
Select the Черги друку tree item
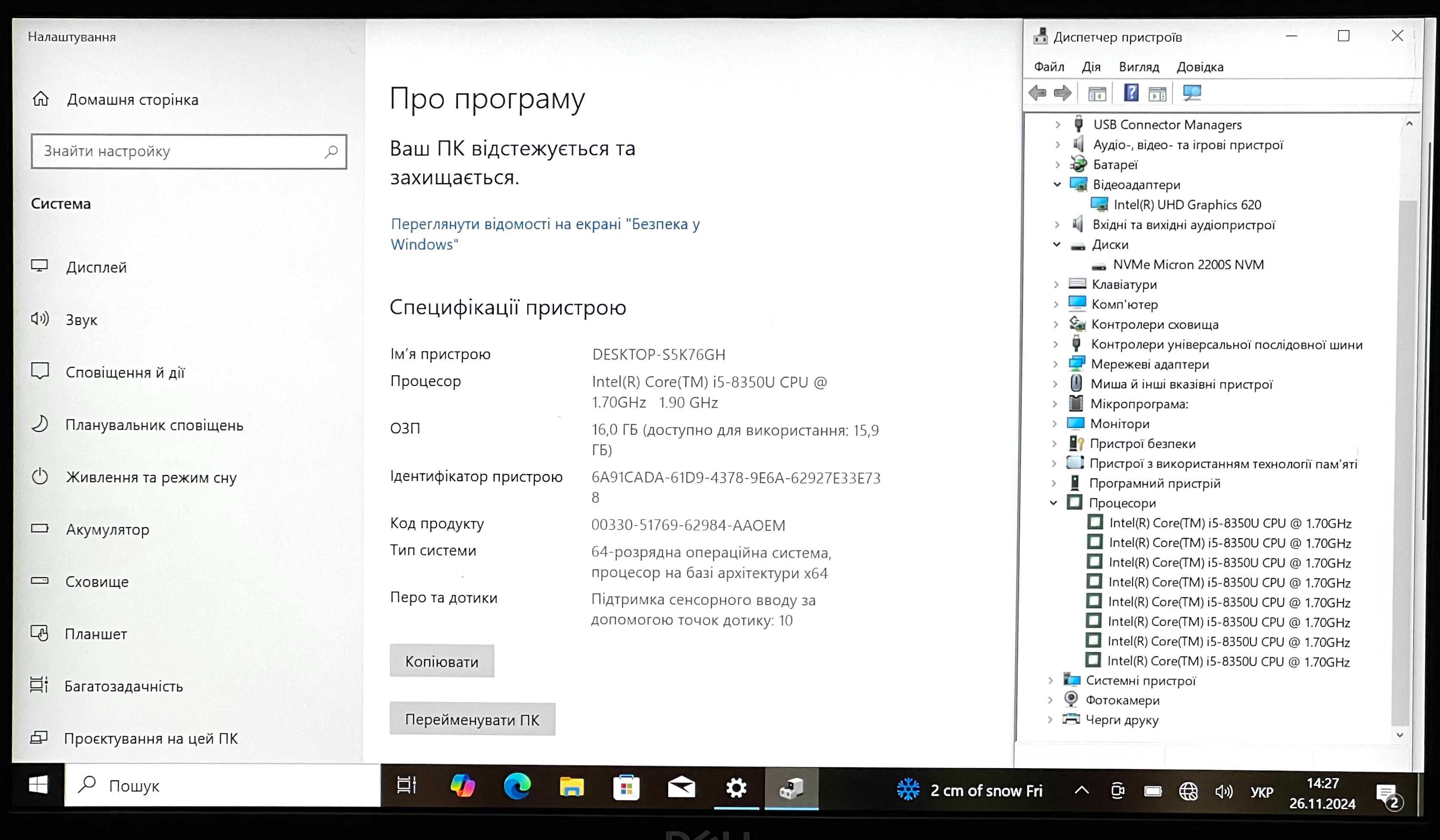click(1122, 720)
